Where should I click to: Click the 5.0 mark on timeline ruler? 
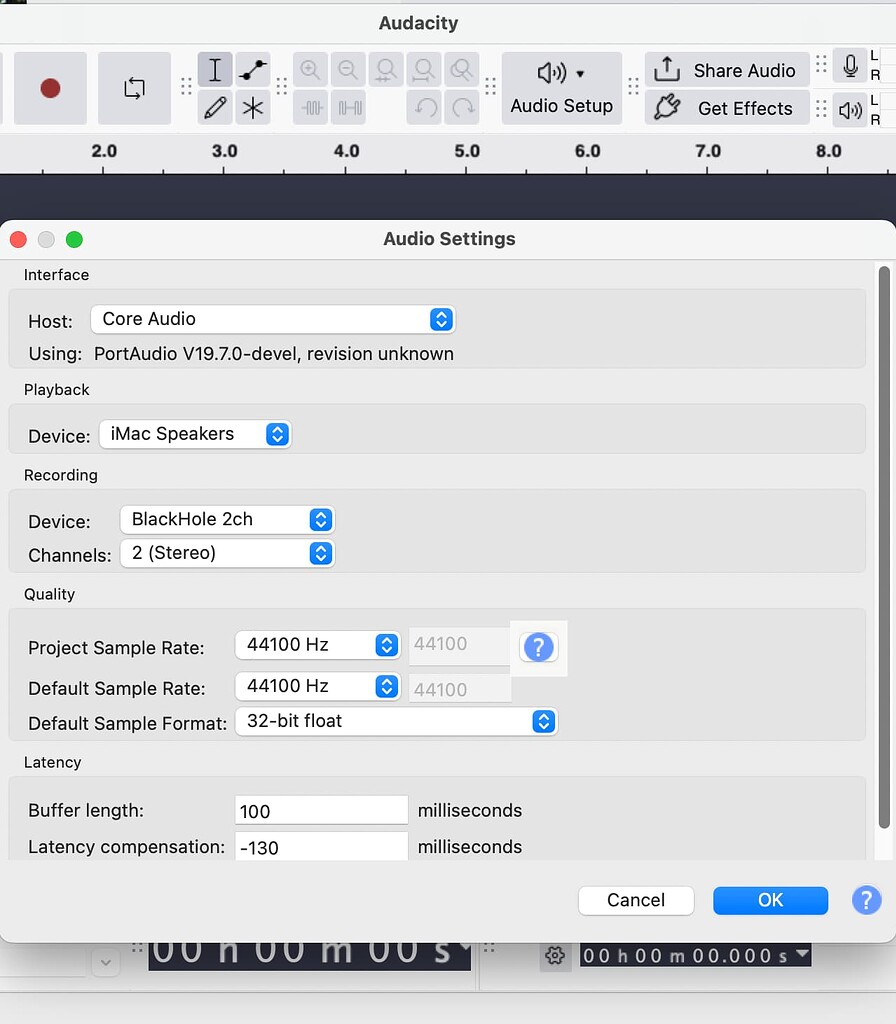point(467,152)
